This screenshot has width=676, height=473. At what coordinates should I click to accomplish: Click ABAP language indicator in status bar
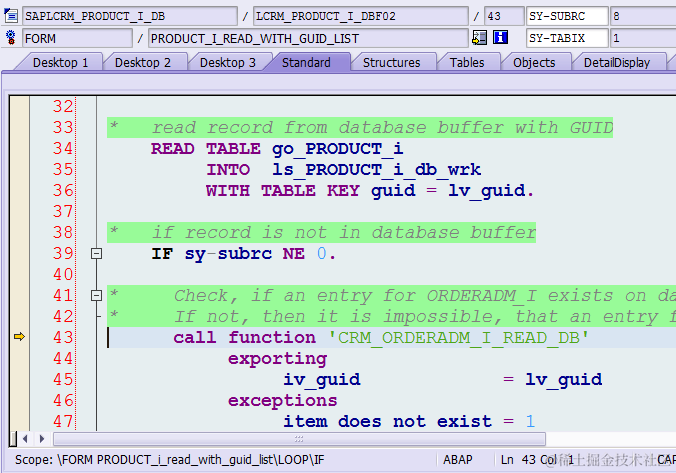(x=457, y=460)
